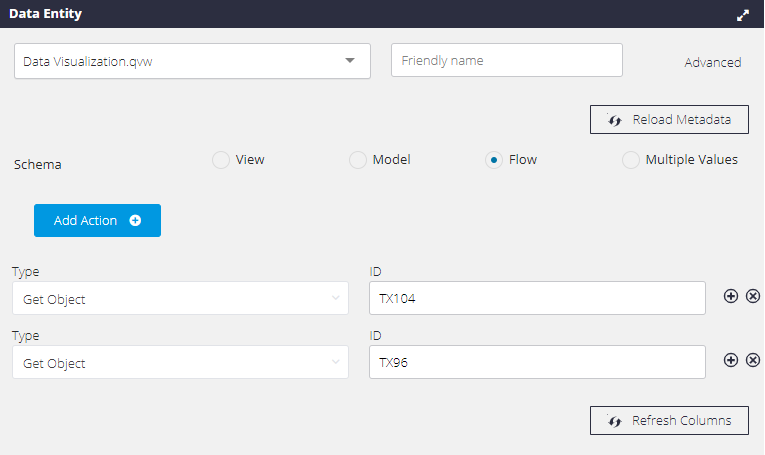
Task: Click the Reload Metadata button
Action: (669, 119)
